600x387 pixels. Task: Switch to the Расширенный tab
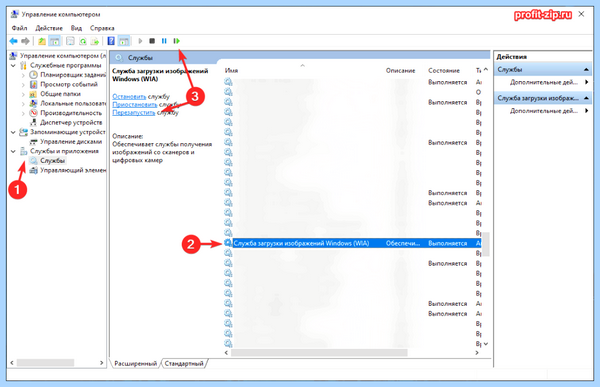tap(135, 363)
